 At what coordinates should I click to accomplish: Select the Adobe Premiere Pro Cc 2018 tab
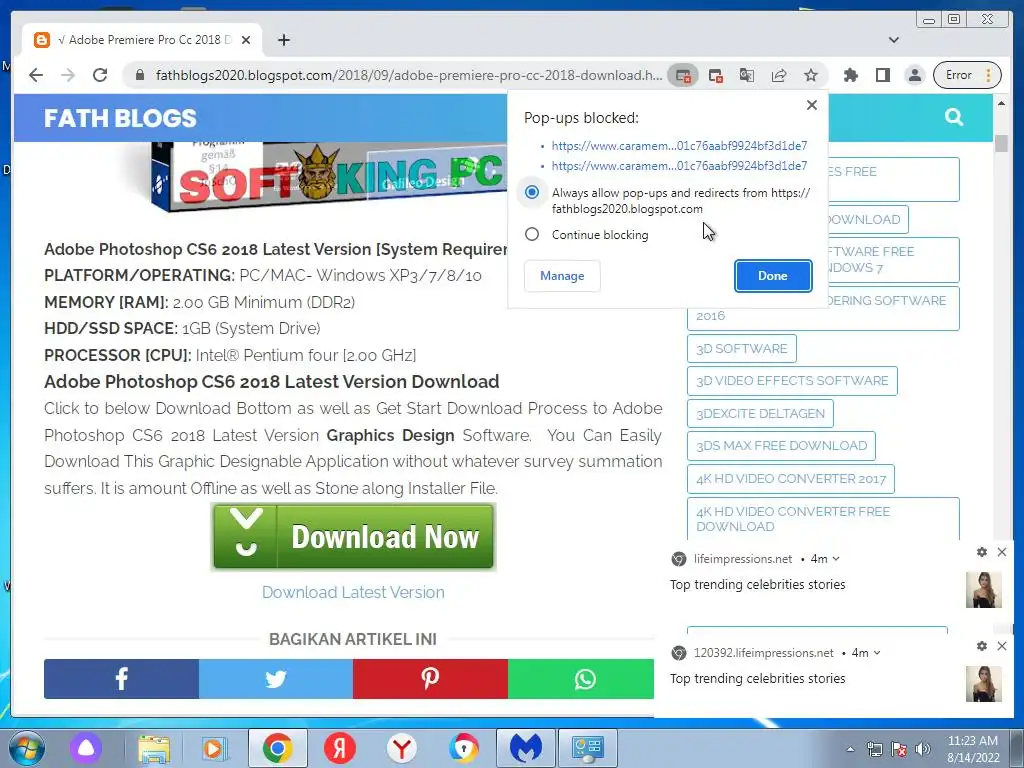pyautogui.click(x=142, y=40)
